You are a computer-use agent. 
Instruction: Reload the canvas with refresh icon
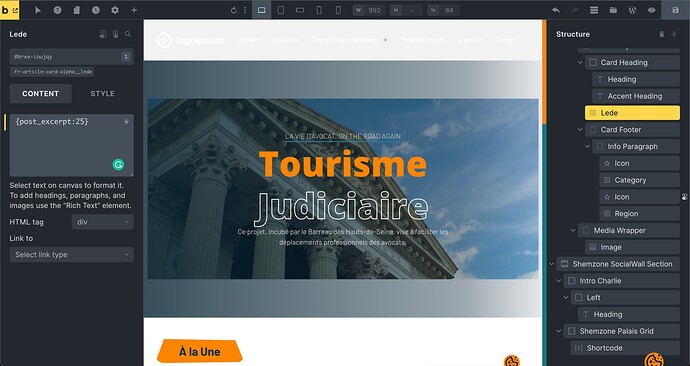[x=234, y=10]
